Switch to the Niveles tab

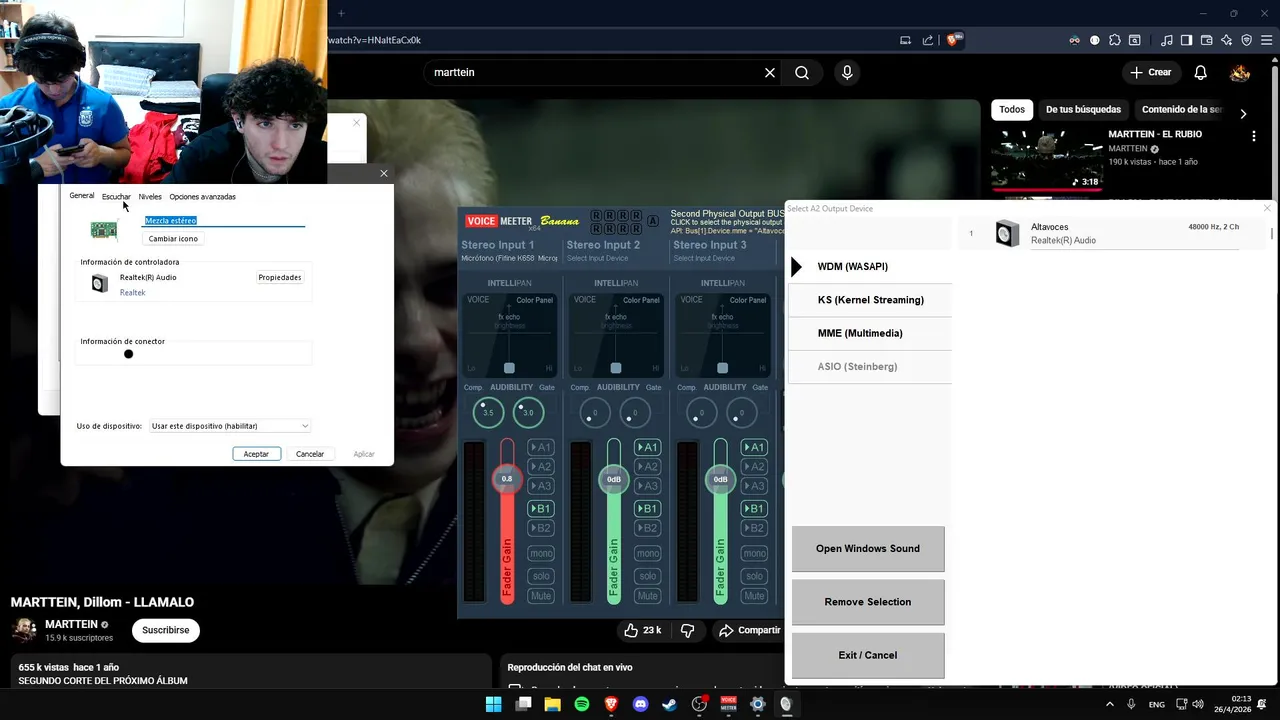pyautogui.click(x=150, y=197)
